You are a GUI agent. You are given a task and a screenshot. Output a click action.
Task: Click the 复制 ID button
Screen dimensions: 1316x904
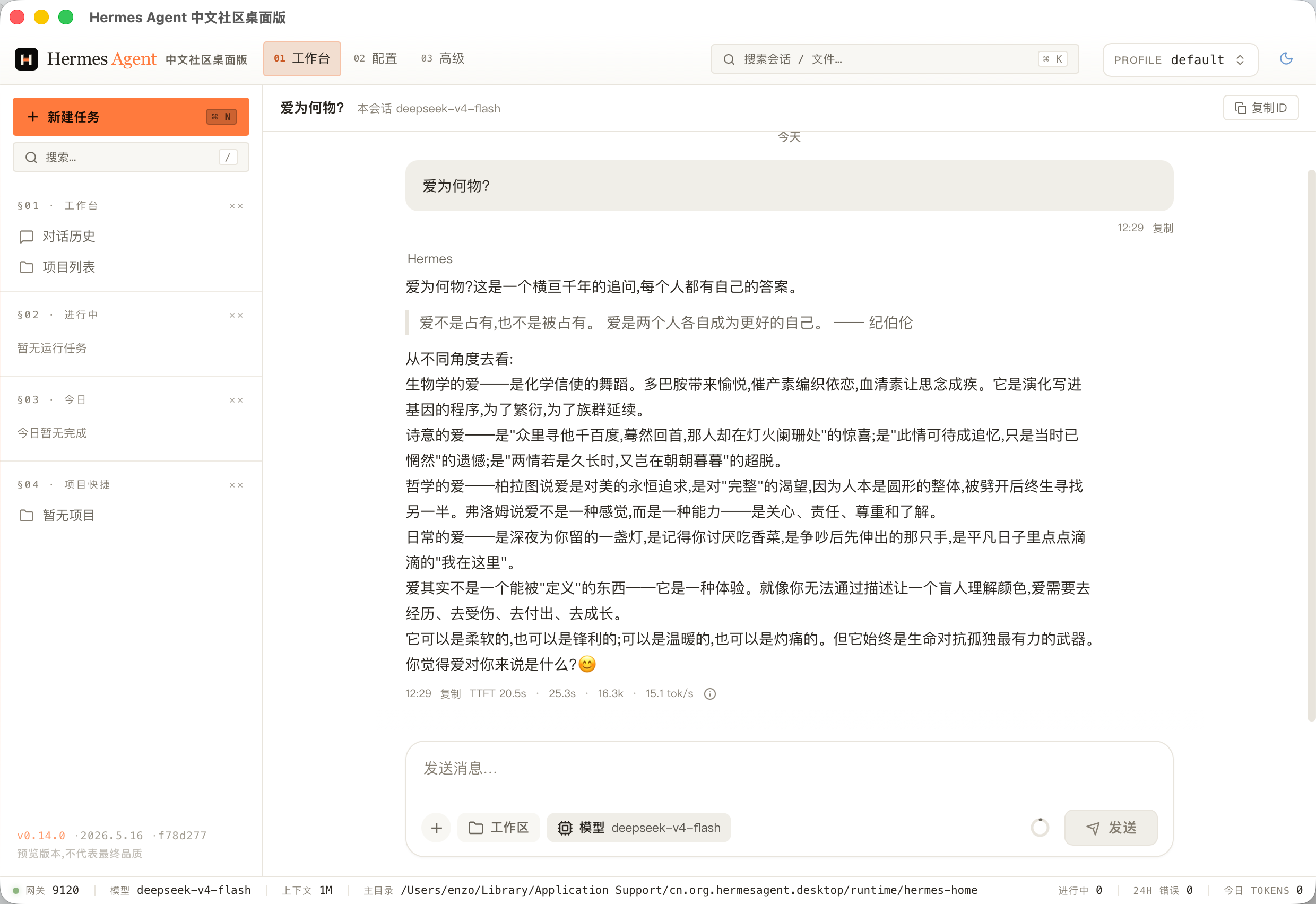click(1260, 108)
